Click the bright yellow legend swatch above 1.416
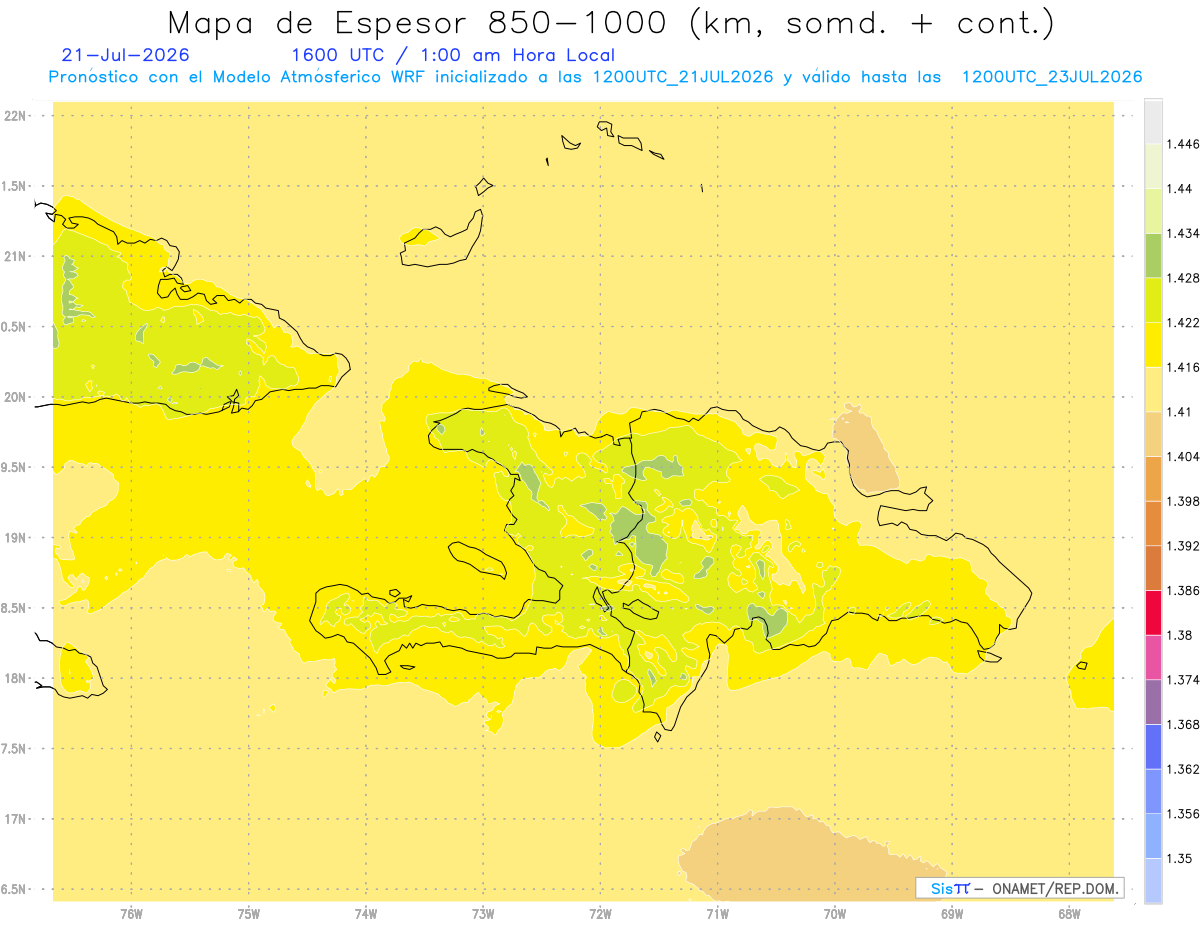Viewport: 1200px width, 927px height. 1153,345
